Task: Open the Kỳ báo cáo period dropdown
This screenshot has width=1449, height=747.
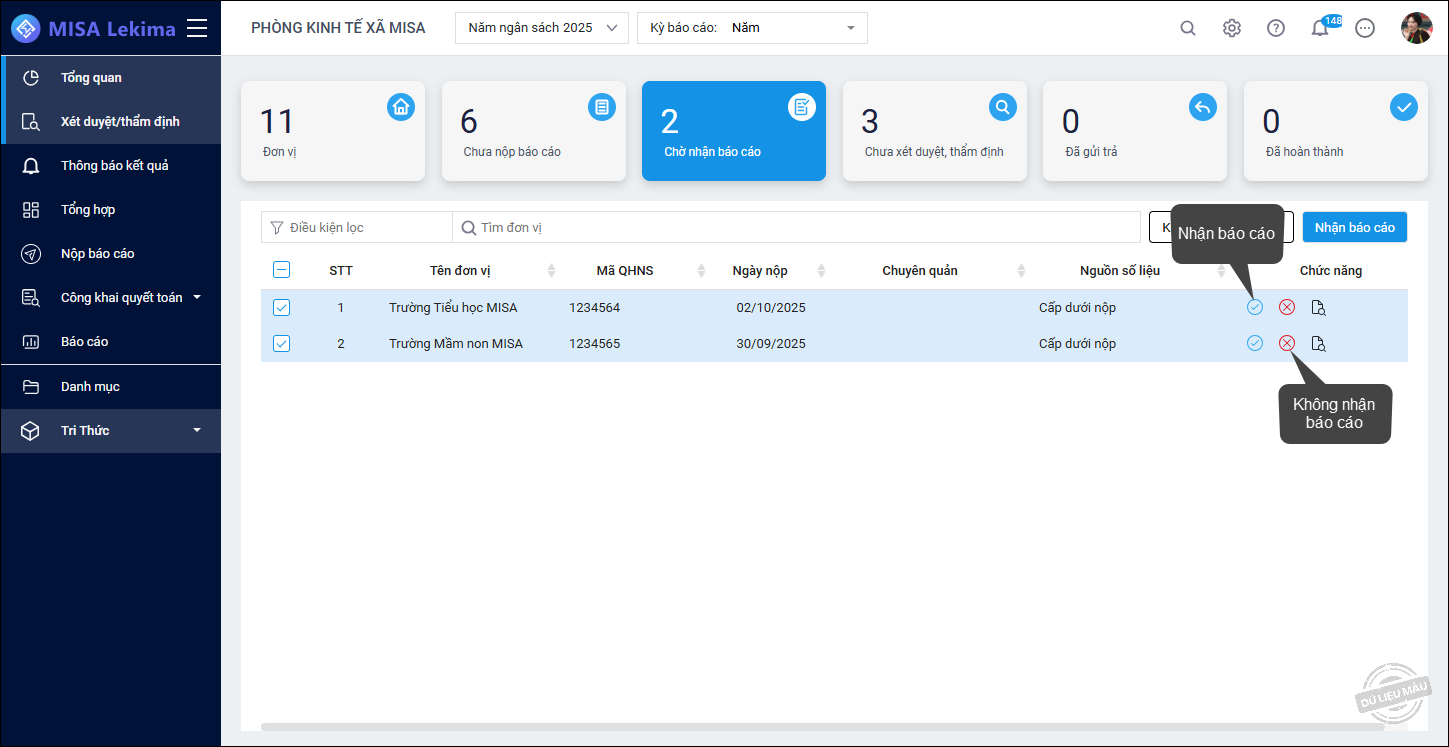Action: point(752,28)
